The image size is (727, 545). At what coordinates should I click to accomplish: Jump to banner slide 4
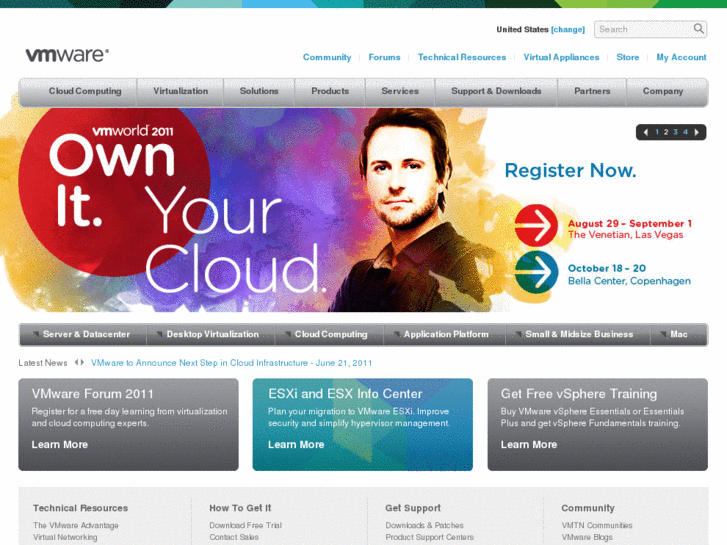(685, 132)
